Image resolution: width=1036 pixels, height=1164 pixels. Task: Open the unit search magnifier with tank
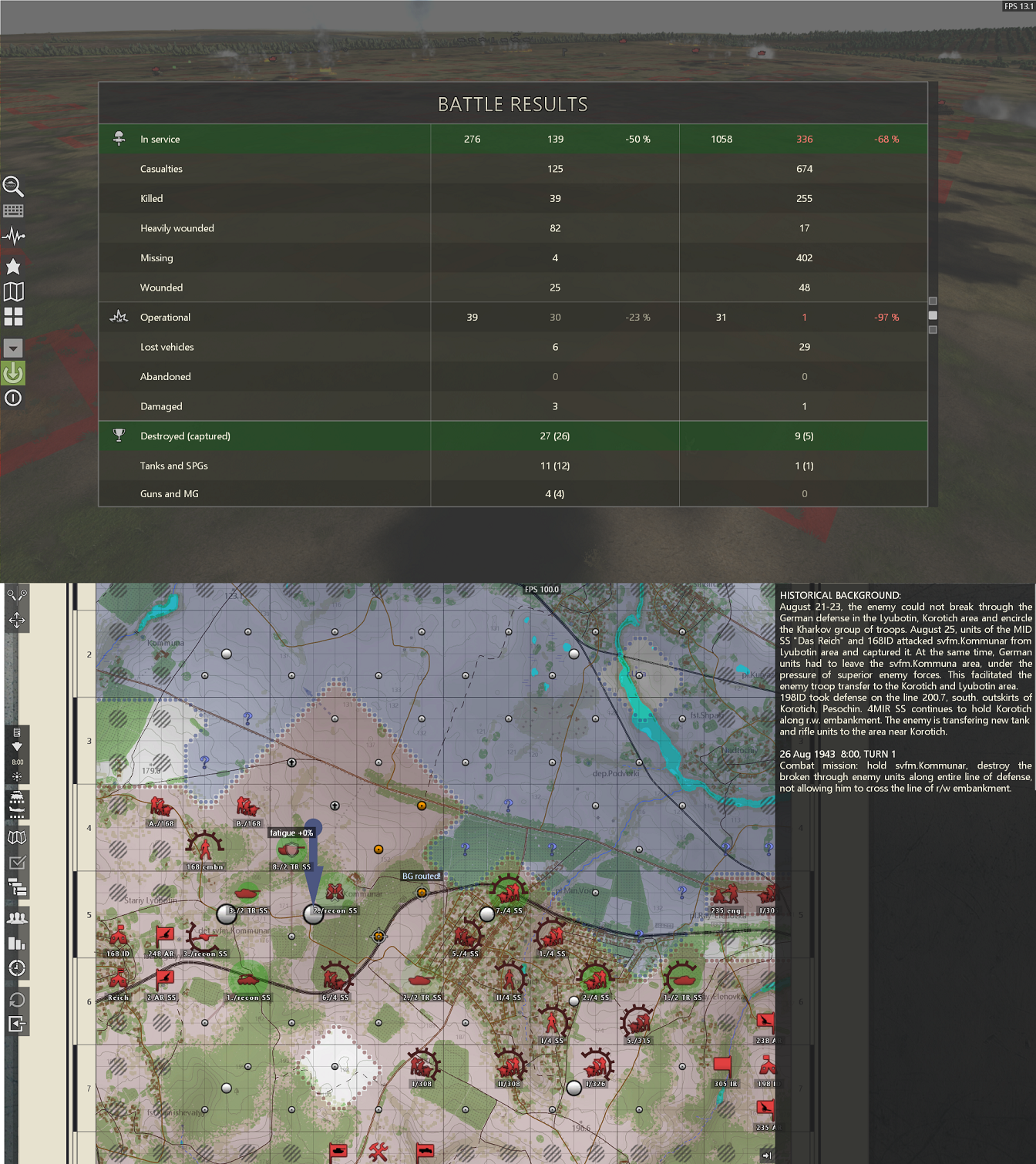pyautogui.click(x=13, y=186)
